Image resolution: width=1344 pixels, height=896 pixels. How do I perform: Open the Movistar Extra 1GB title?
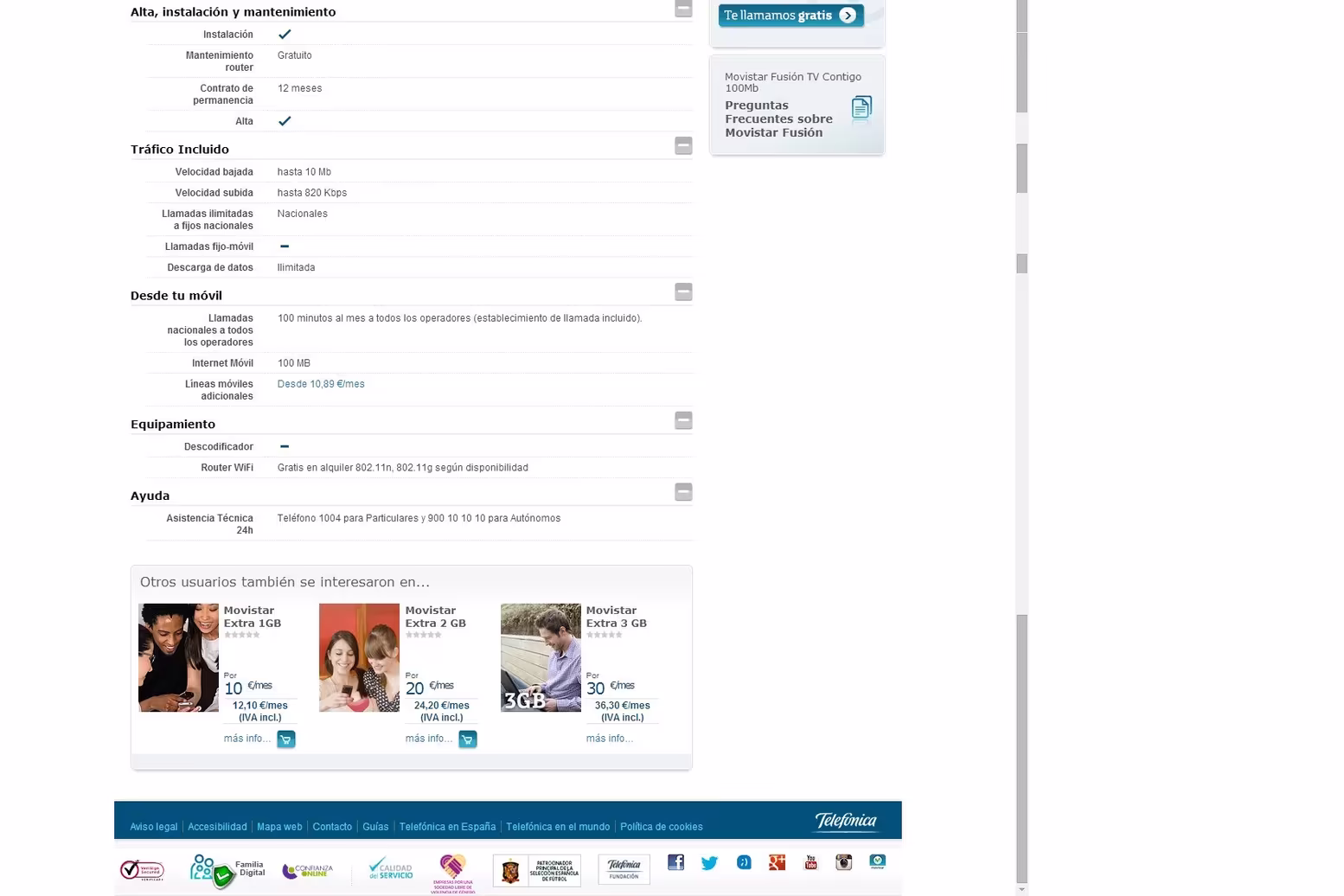[253, 617]
